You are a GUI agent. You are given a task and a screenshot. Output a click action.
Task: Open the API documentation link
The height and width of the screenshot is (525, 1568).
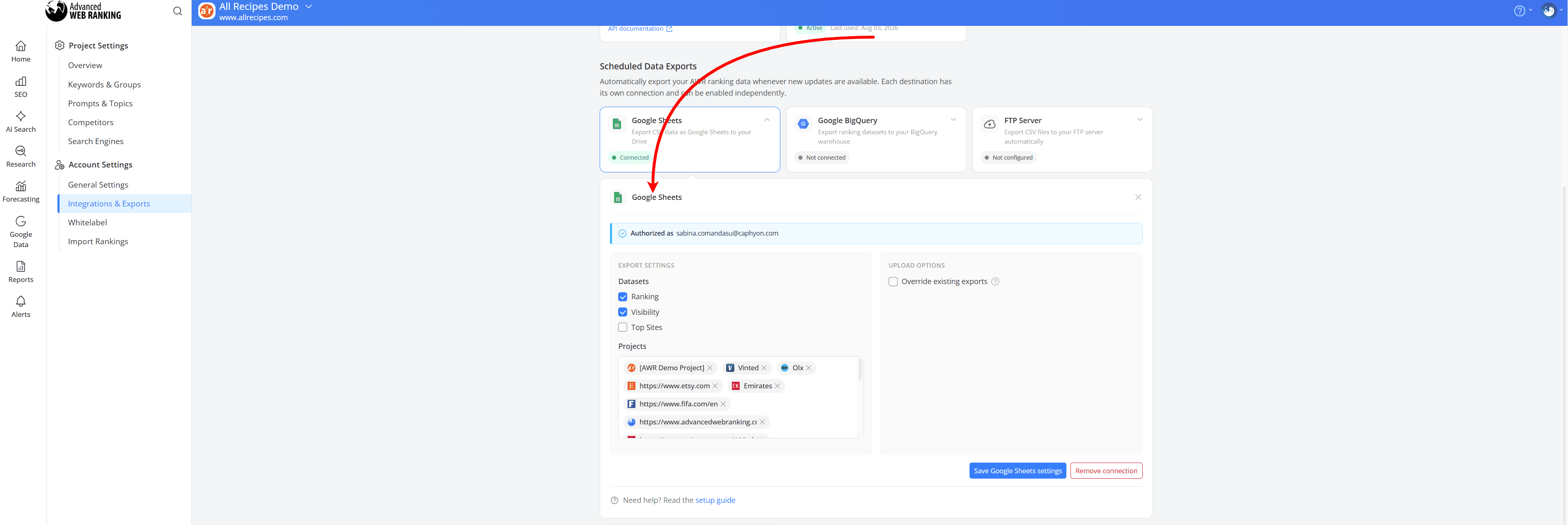(x=640, y=29)
